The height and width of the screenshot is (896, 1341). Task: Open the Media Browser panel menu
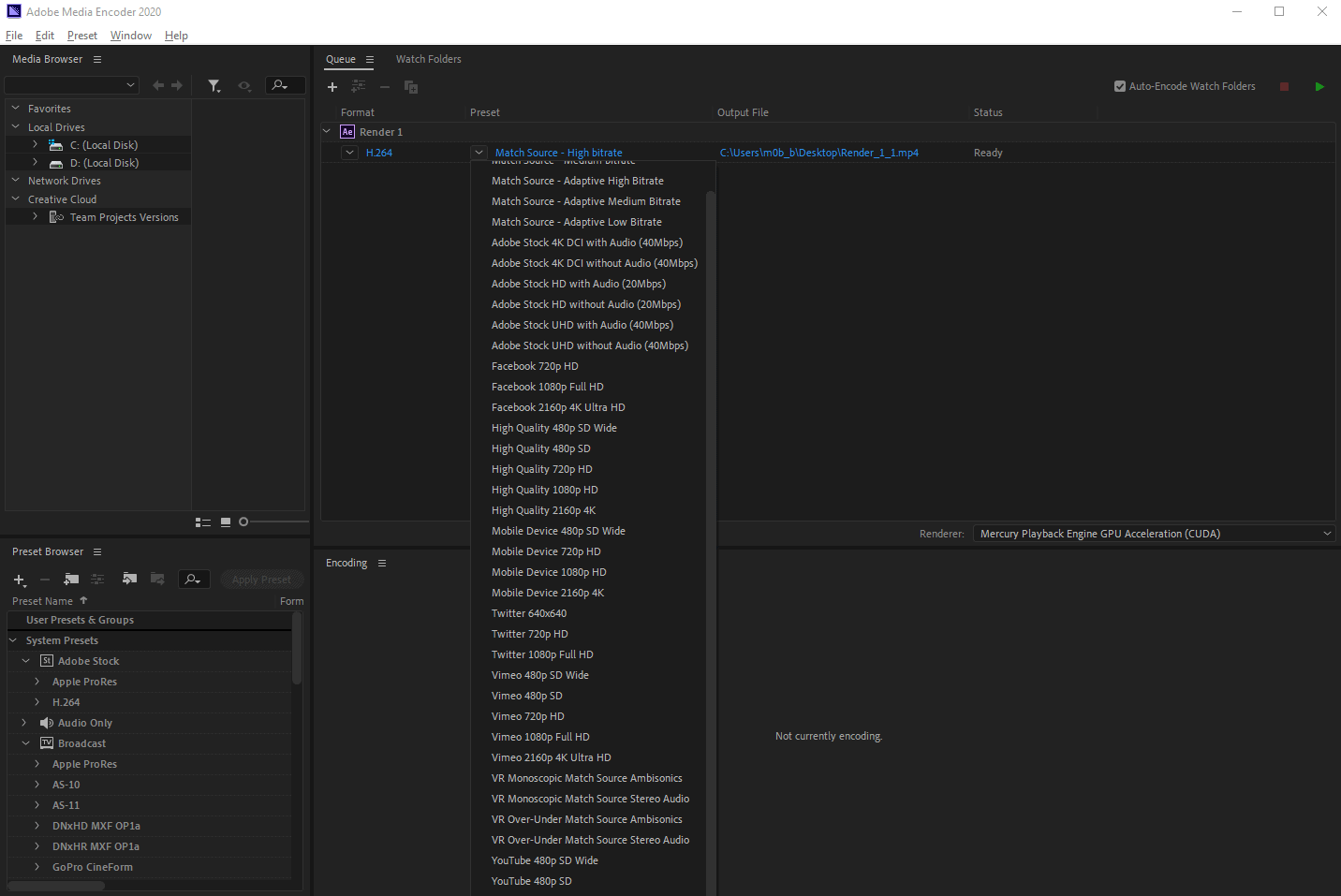coord(97,59)
